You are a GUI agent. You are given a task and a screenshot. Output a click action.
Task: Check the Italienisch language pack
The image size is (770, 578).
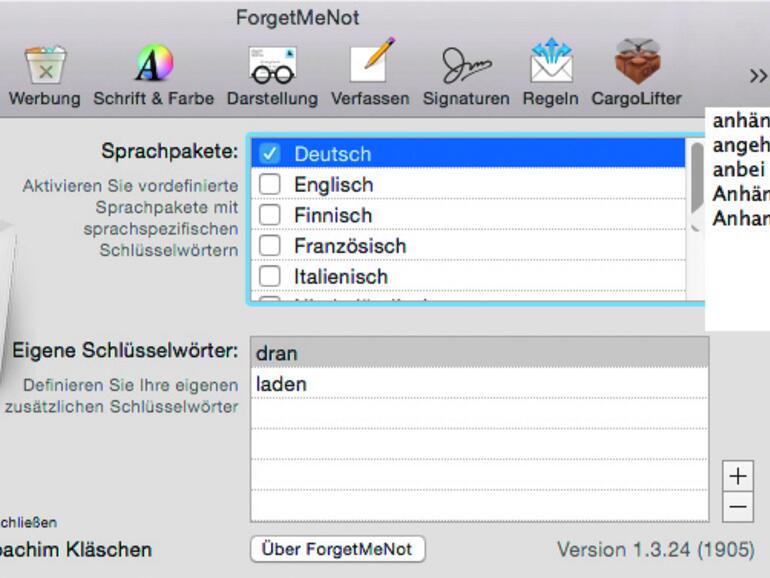(269, 276)
